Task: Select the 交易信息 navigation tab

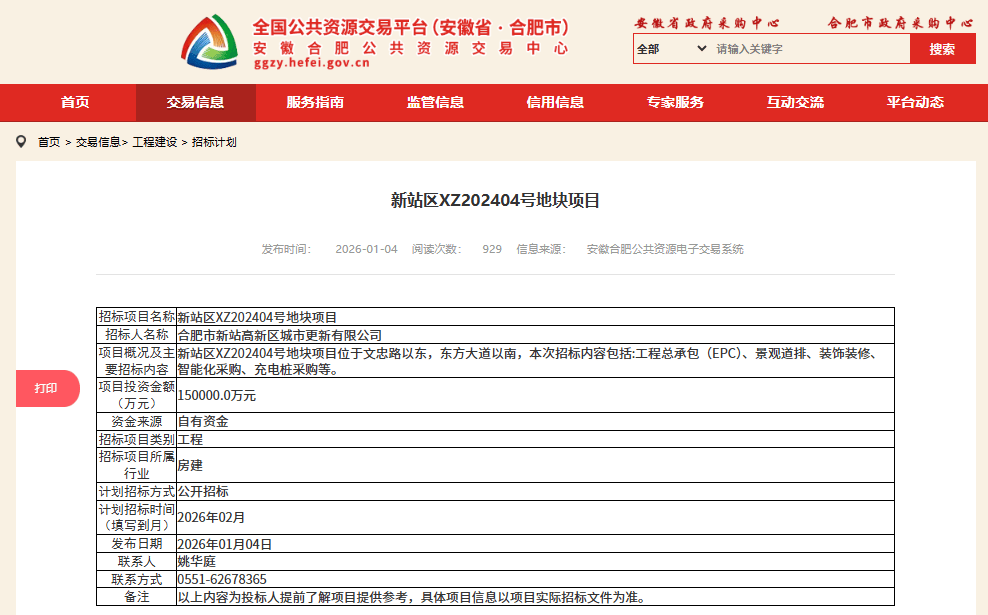Action: coord(195,102)
